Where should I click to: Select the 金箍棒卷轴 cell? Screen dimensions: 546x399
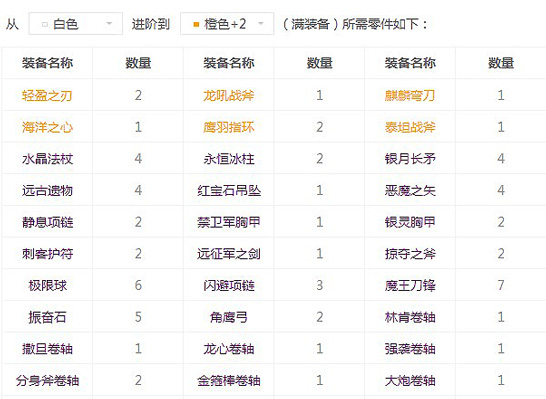[x=229, y=380]
